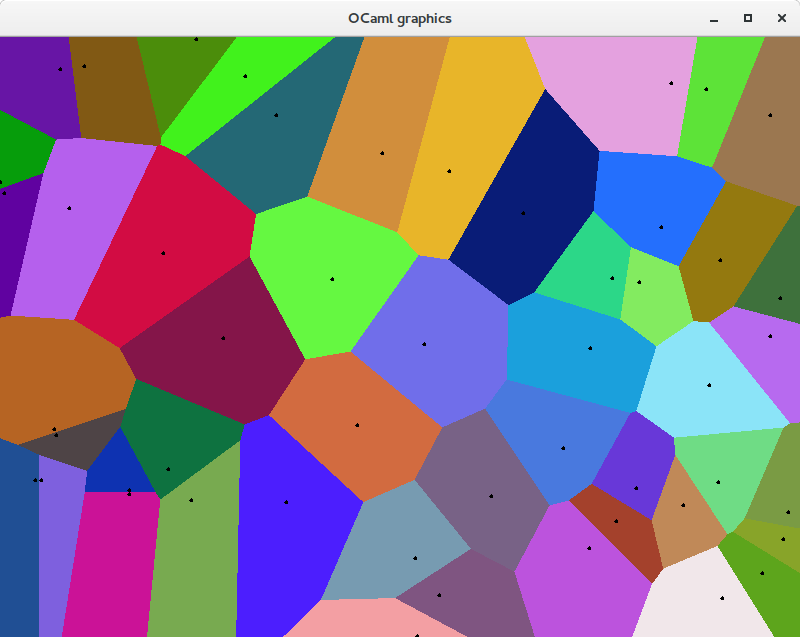800x637 pixels.
Task: Click the "OCaml graphics" title text
Action: click(399, 18)
